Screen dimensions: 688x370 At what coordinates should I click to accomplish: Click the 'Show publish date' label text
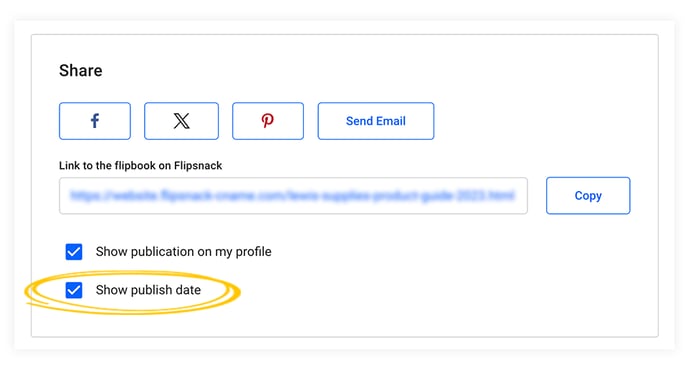tap(148, 290)
